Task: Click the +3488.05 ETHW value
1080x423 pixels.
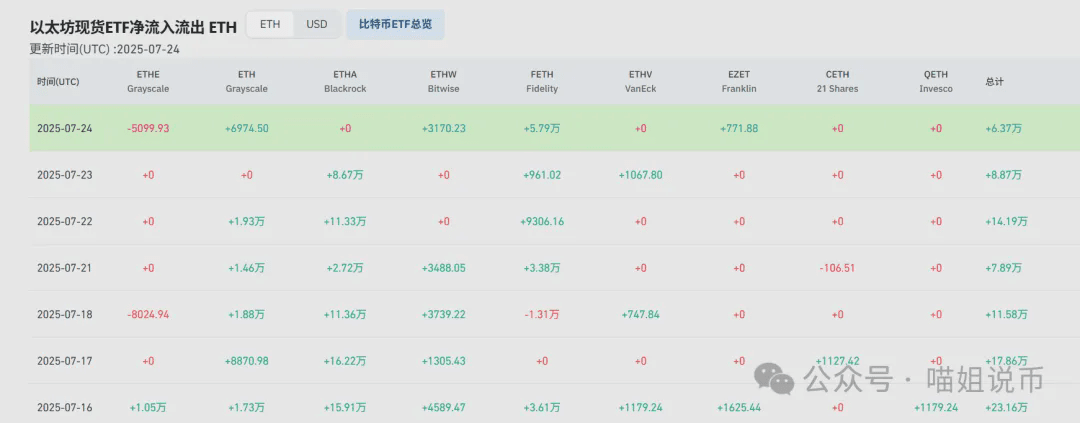Action: pos(444,268)
